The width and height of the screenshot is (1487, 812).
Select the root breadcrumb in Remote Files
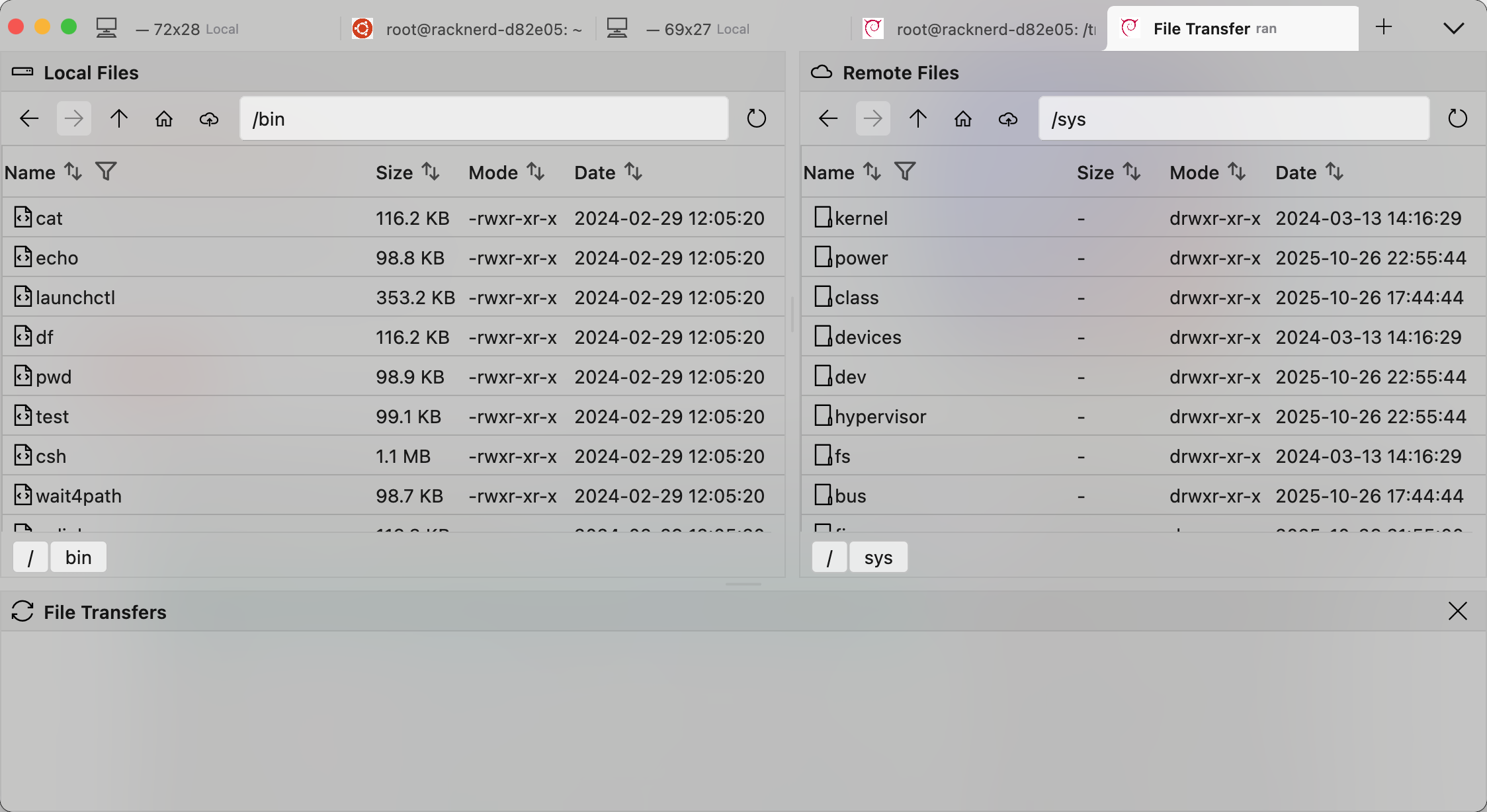(829, 557)
